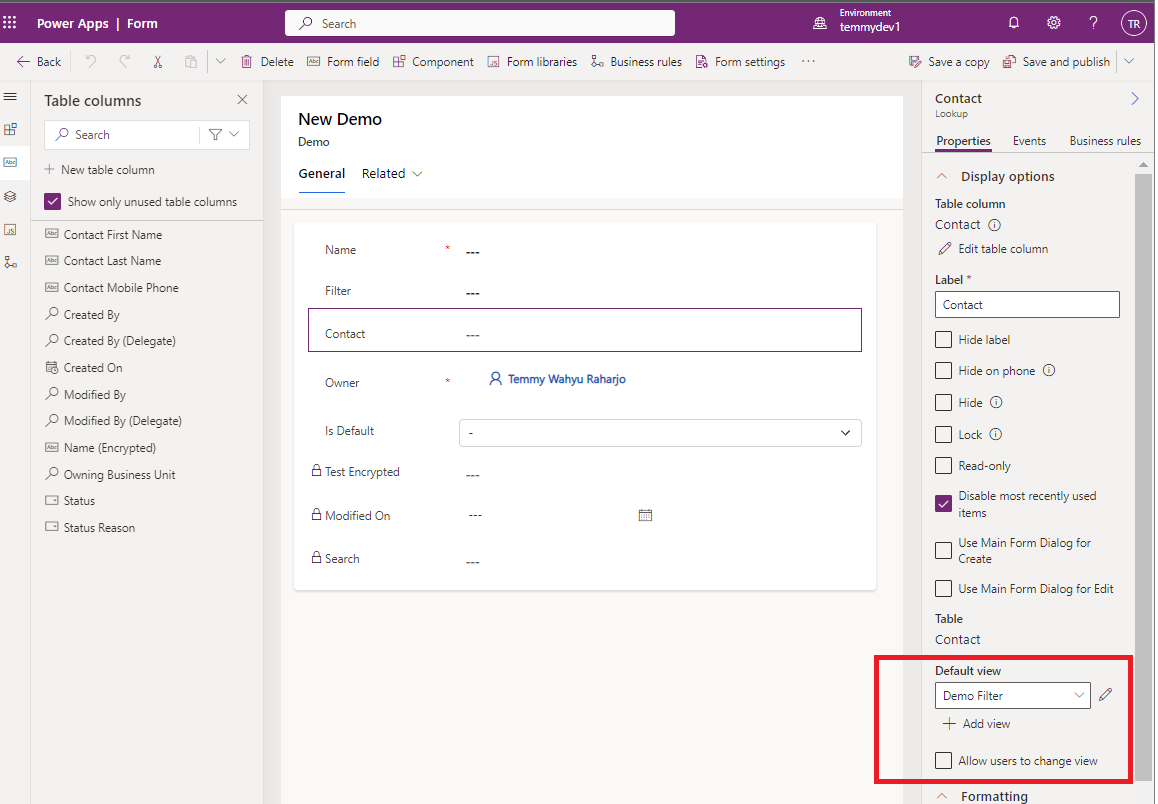This screenshot has height=804, width=1158.
Task: Click the top Search box
Action: click(x=480, y=23)
